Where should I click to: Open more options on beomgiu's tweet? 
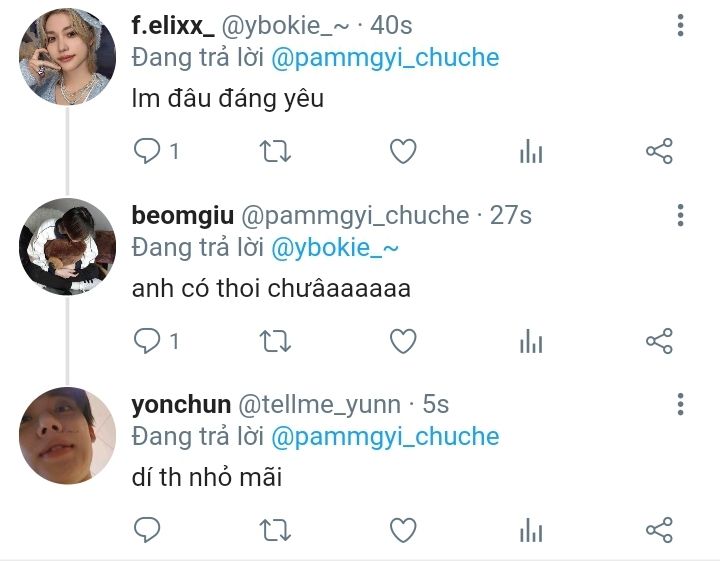click(x=681, y=215)
